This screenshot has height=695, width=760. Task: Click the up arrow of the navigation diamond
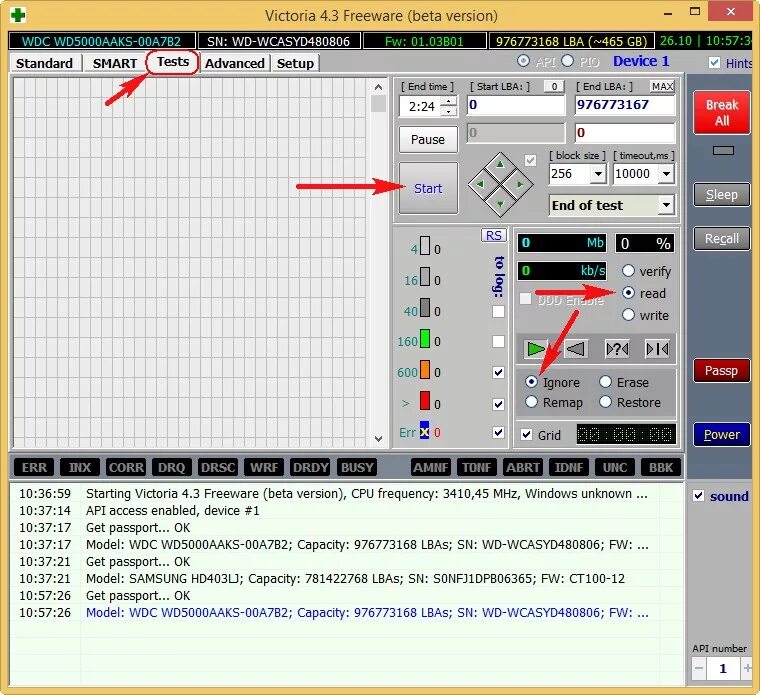tap(500, 165)
